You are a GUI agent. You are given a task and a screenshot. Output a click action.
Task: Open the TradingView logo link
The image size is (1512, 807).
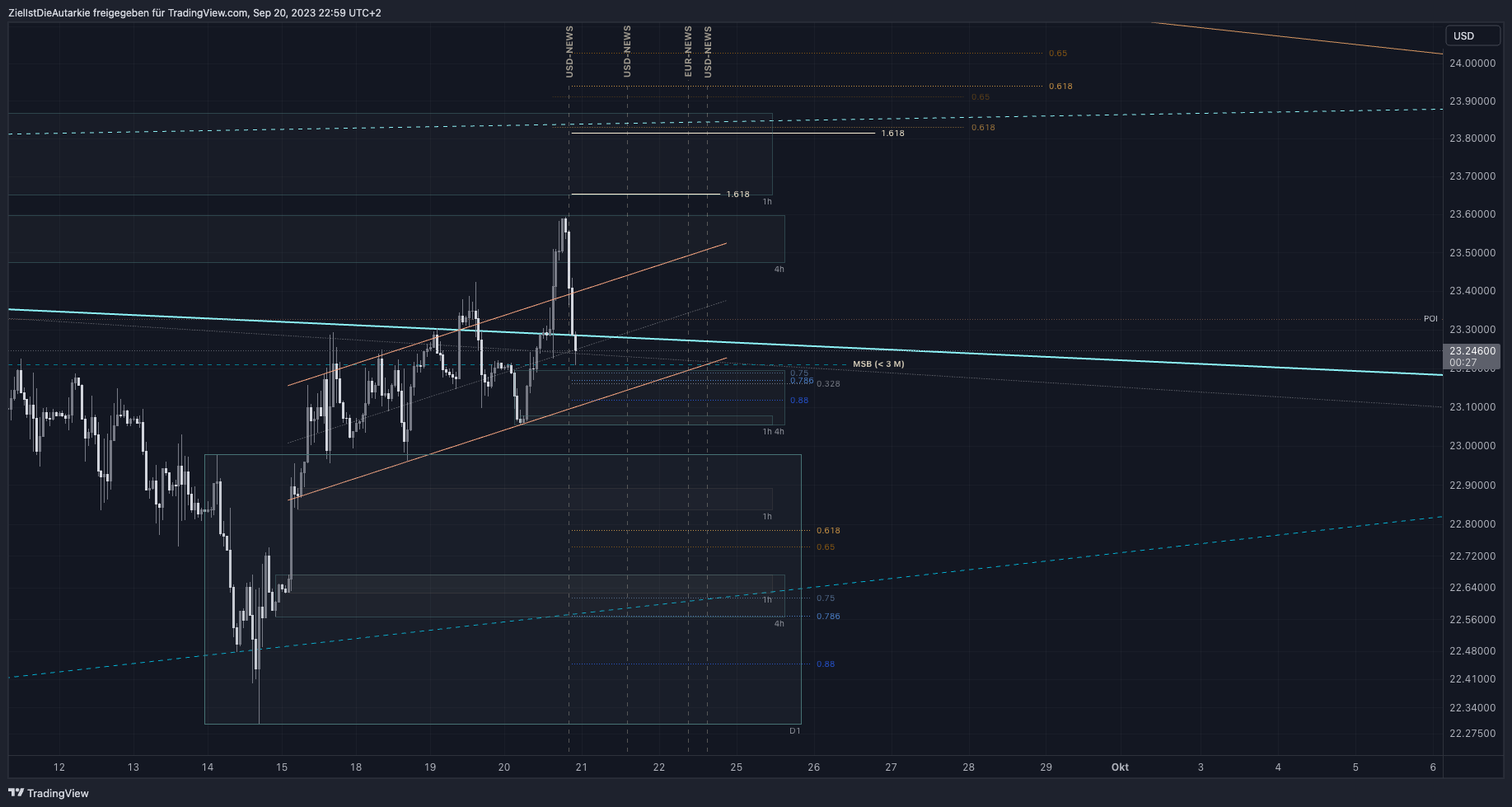point(49,793)
